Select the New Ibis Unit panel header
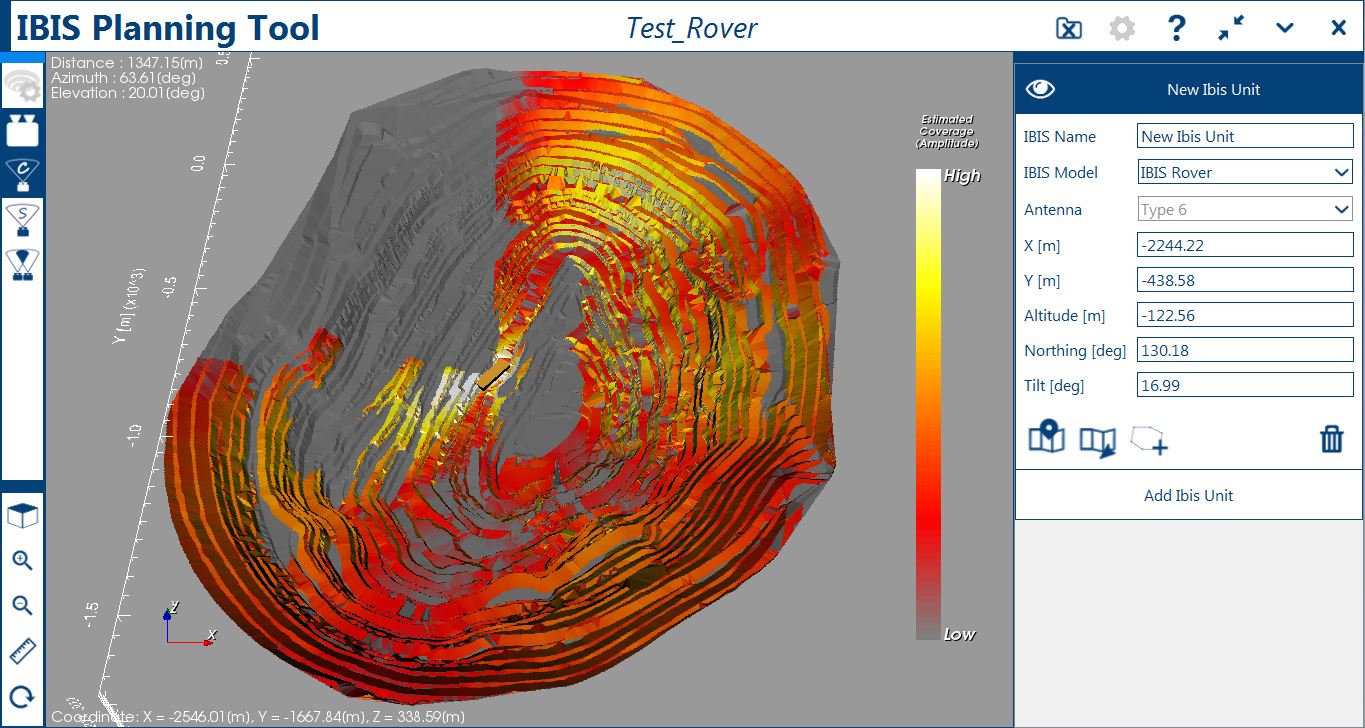The width and height of the screenshot is (1365, 728). click(1188, 89)
